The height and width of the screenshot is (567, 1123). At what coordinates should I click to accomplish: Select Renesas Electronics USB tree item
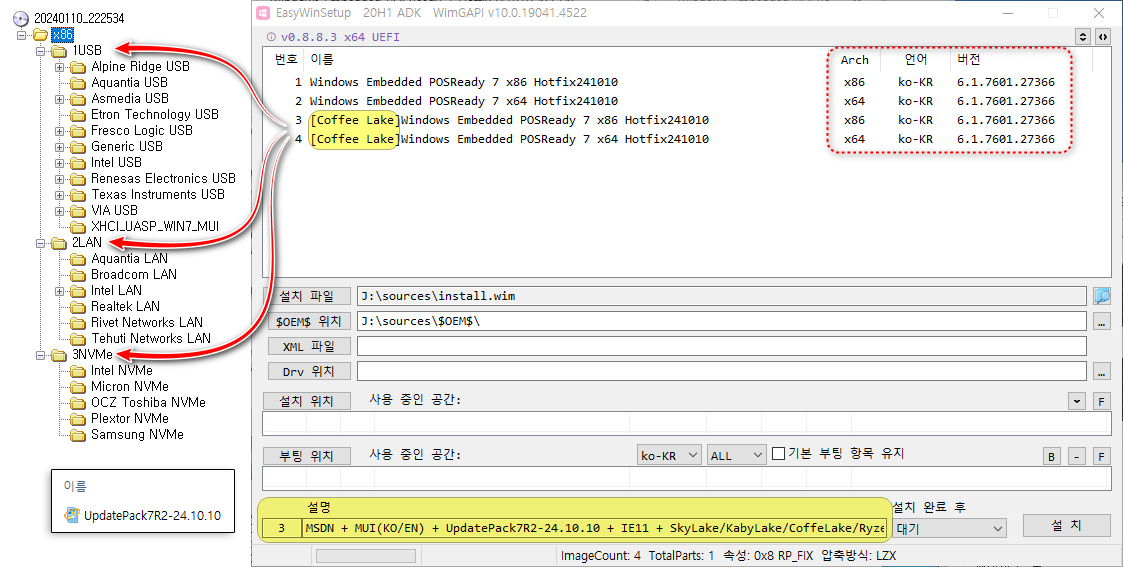pos(163,179)
